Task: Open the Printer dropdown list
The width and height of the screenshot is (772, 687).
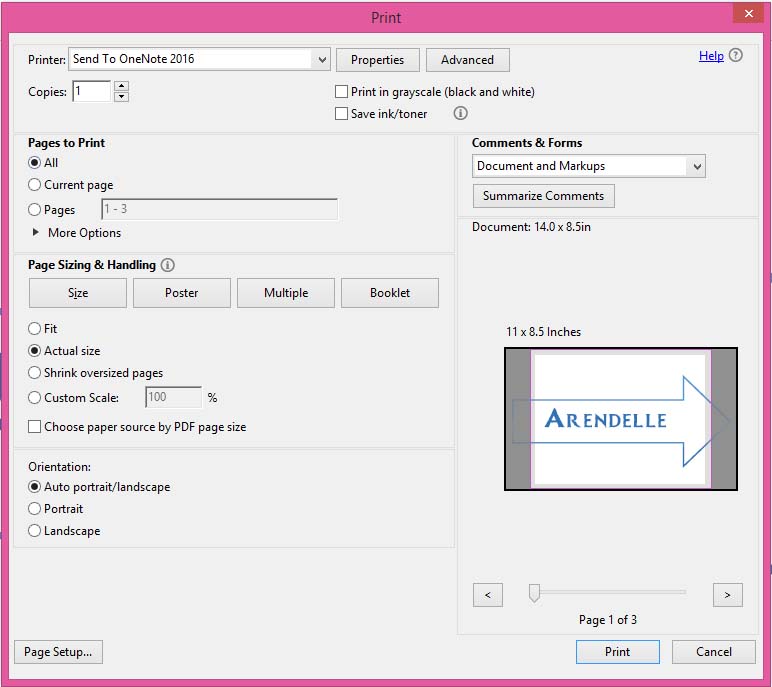Action: click(x=322, y=60)
